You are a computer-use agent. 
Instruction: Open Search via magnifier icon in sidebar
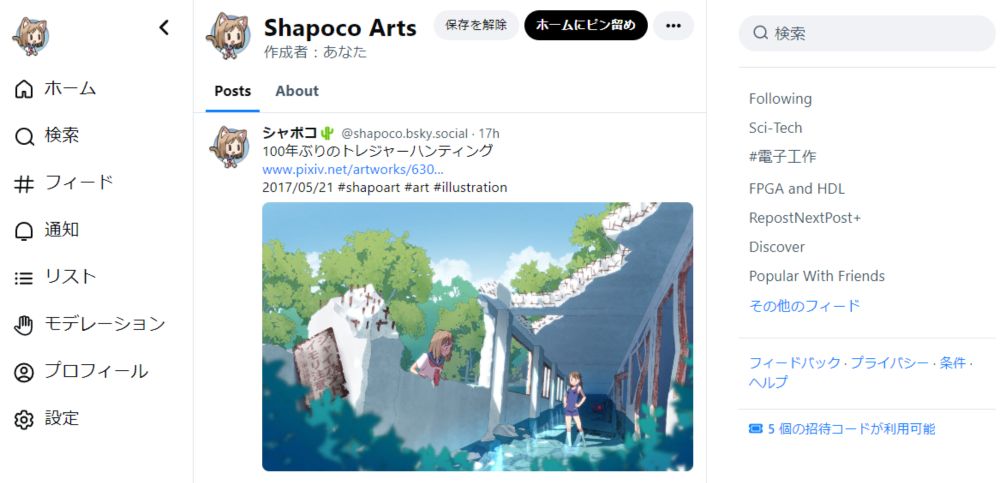(24, 136)
